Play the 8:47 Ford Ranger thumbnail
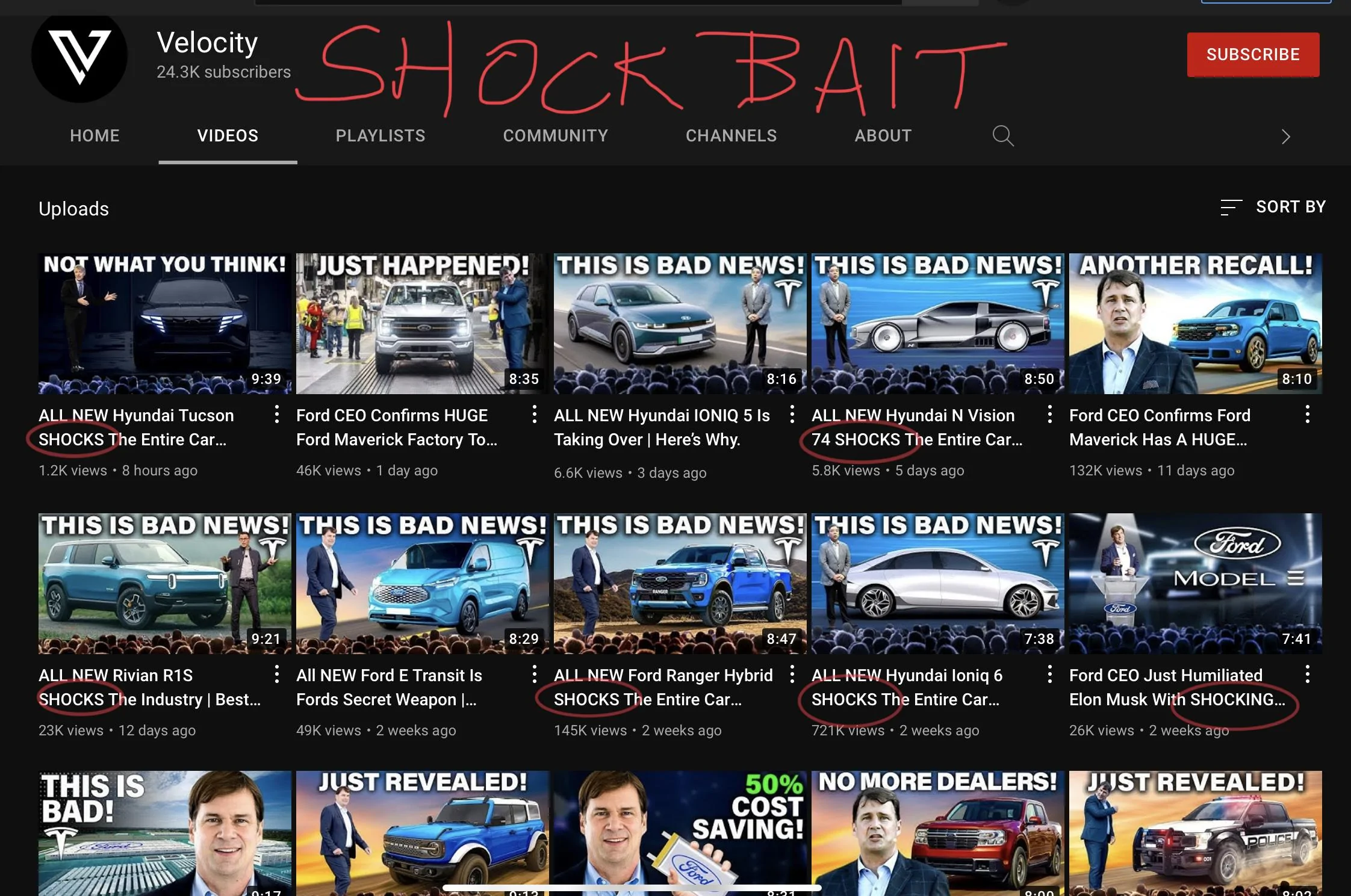Viewport: 1351px width, 896px height. click(680, 584)
